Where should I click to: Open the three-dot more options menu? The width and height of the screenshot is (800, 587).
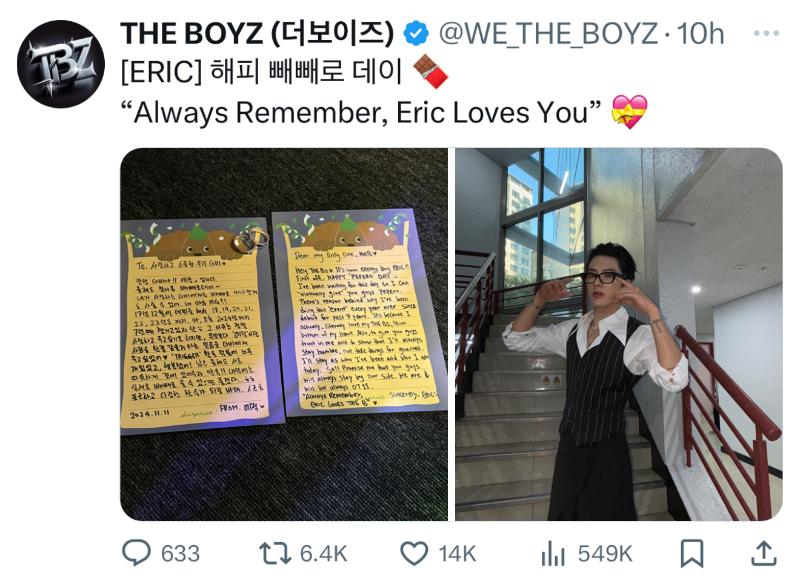tap(766, 34)
